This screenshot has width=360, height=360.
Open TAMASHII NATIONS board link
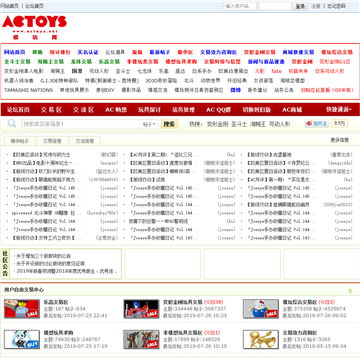(28, 90)
